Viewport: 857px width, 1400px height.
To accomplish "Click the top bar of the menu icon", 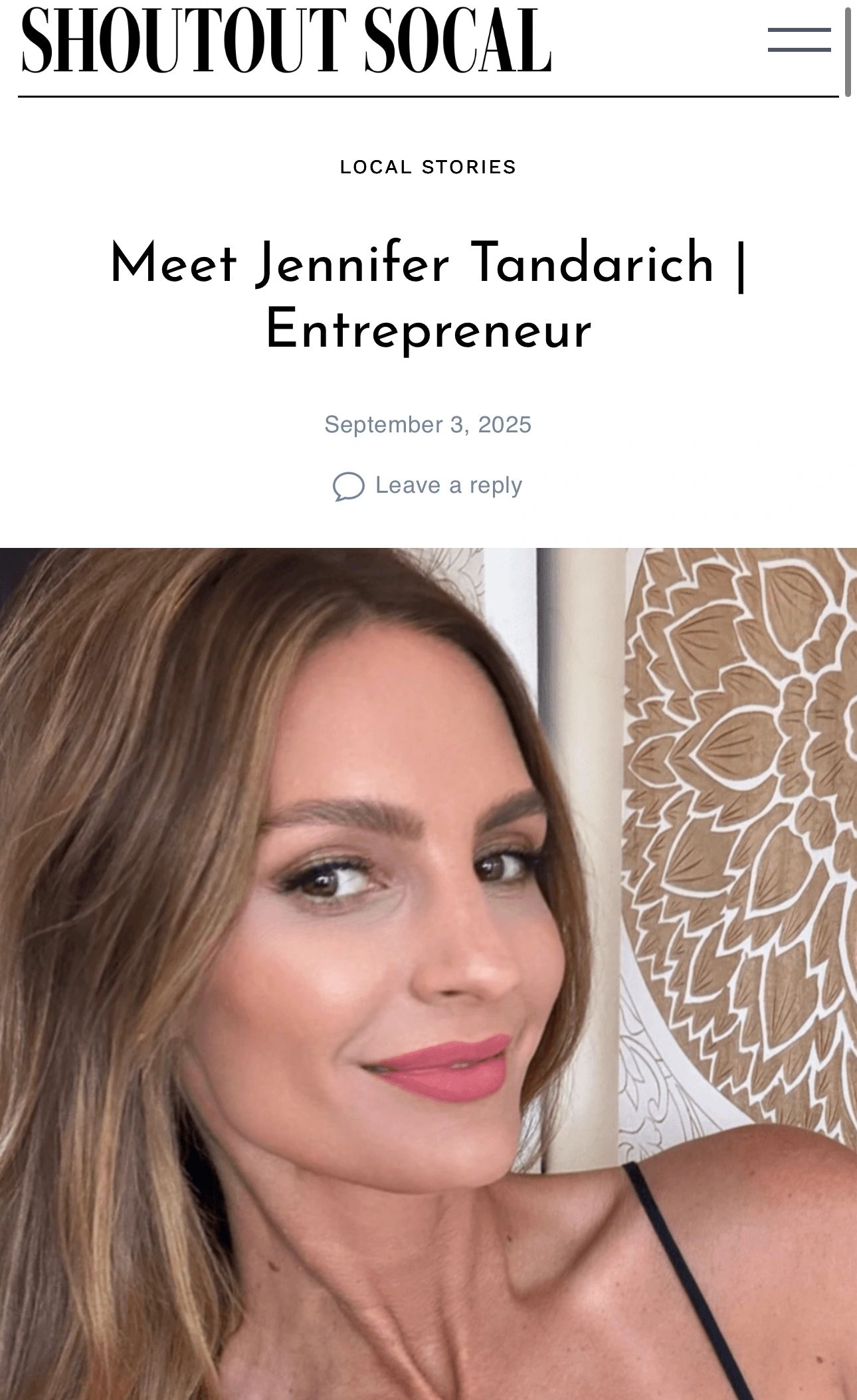I will (799, 30).
